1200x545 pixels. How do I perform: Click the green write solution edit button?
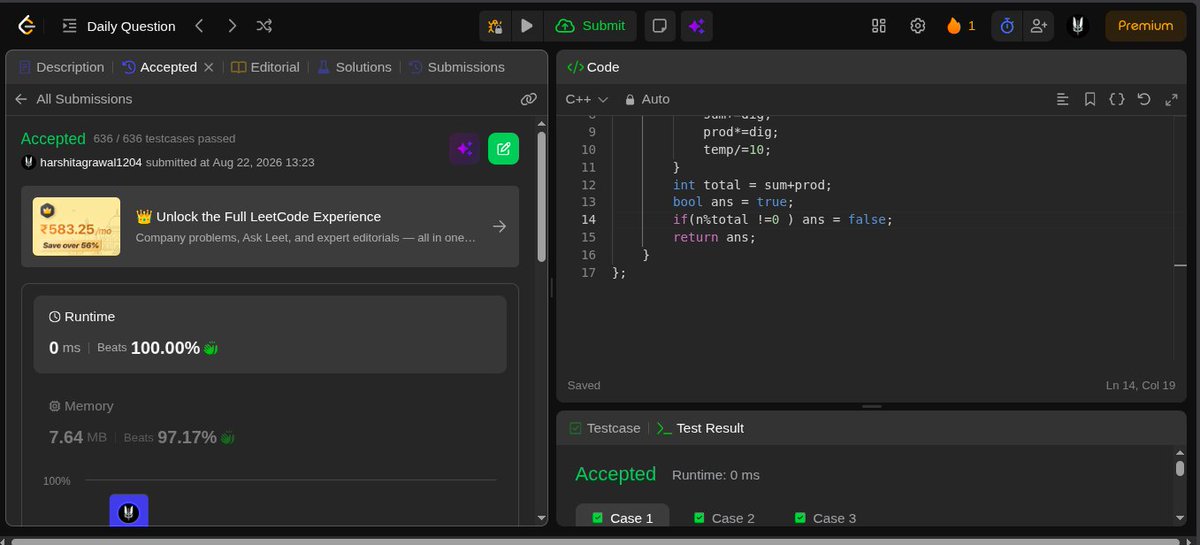(x=503, y=149)
